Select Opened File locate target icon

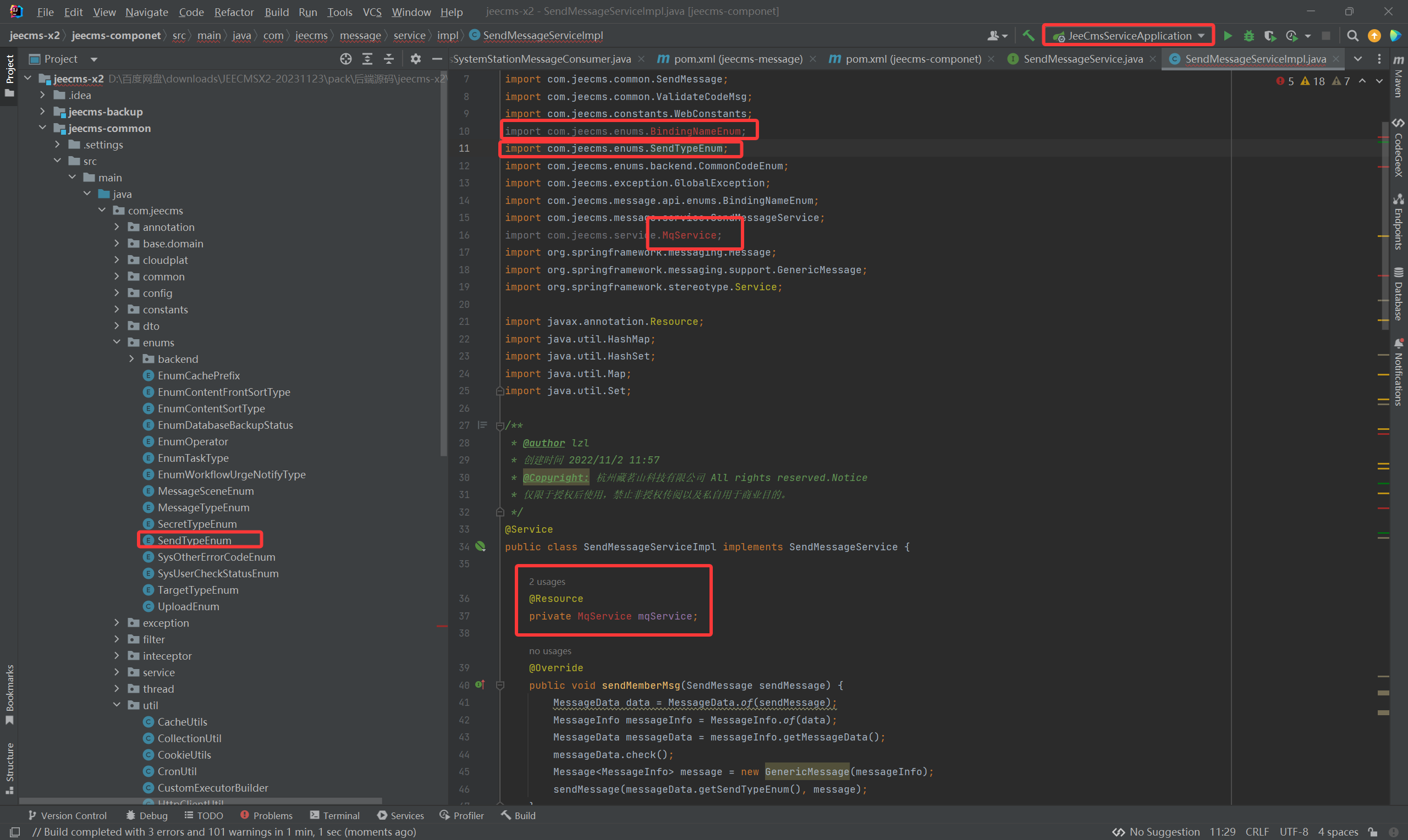click(x=345, y=59)
